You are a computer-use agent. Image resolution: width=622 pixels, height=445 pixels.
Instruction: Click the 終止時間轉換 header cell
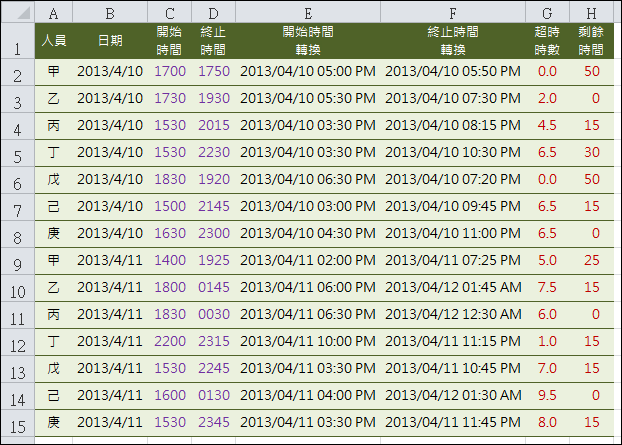453,41
